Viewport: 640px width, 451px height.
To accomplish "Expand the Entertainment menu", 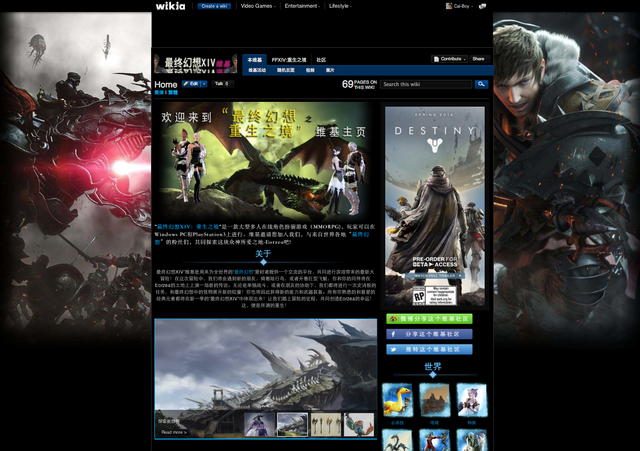I will coord(302,6).
